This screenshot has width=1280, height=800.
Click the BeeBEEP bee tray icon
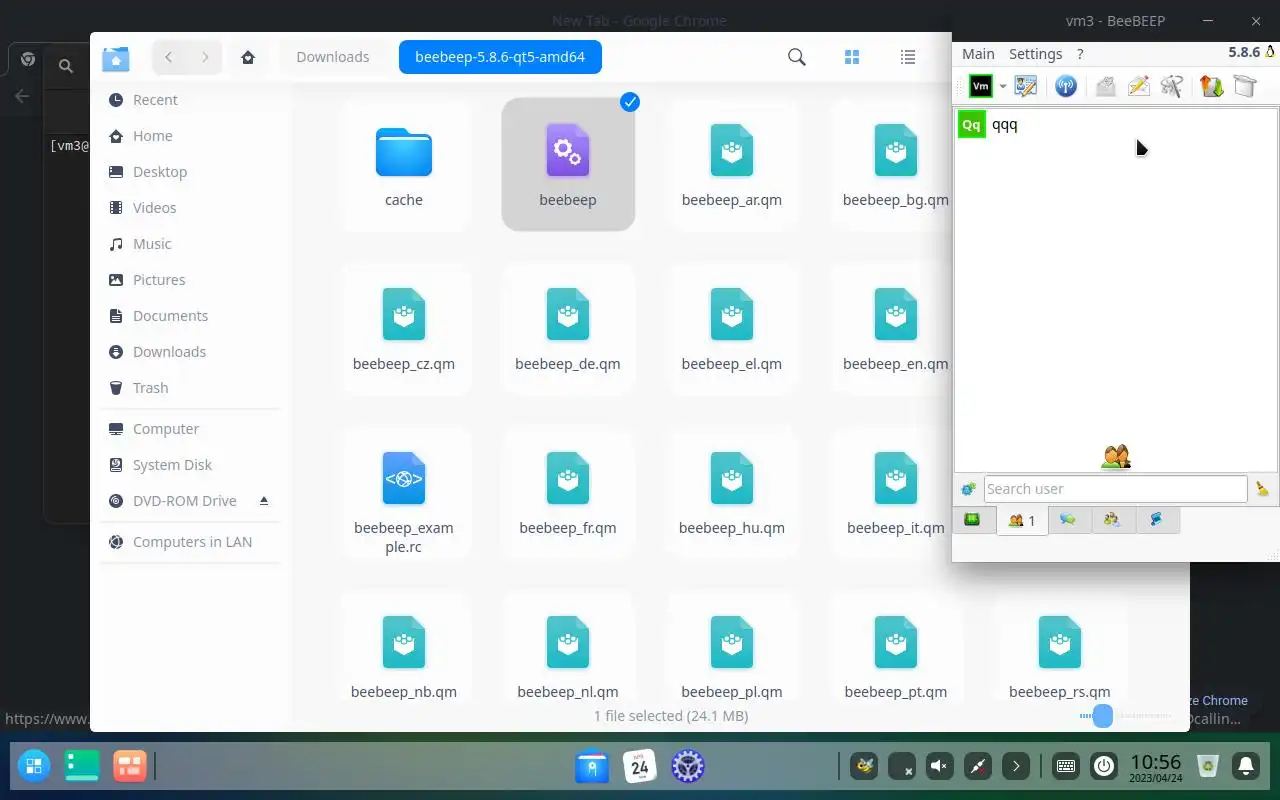[864, 767]
